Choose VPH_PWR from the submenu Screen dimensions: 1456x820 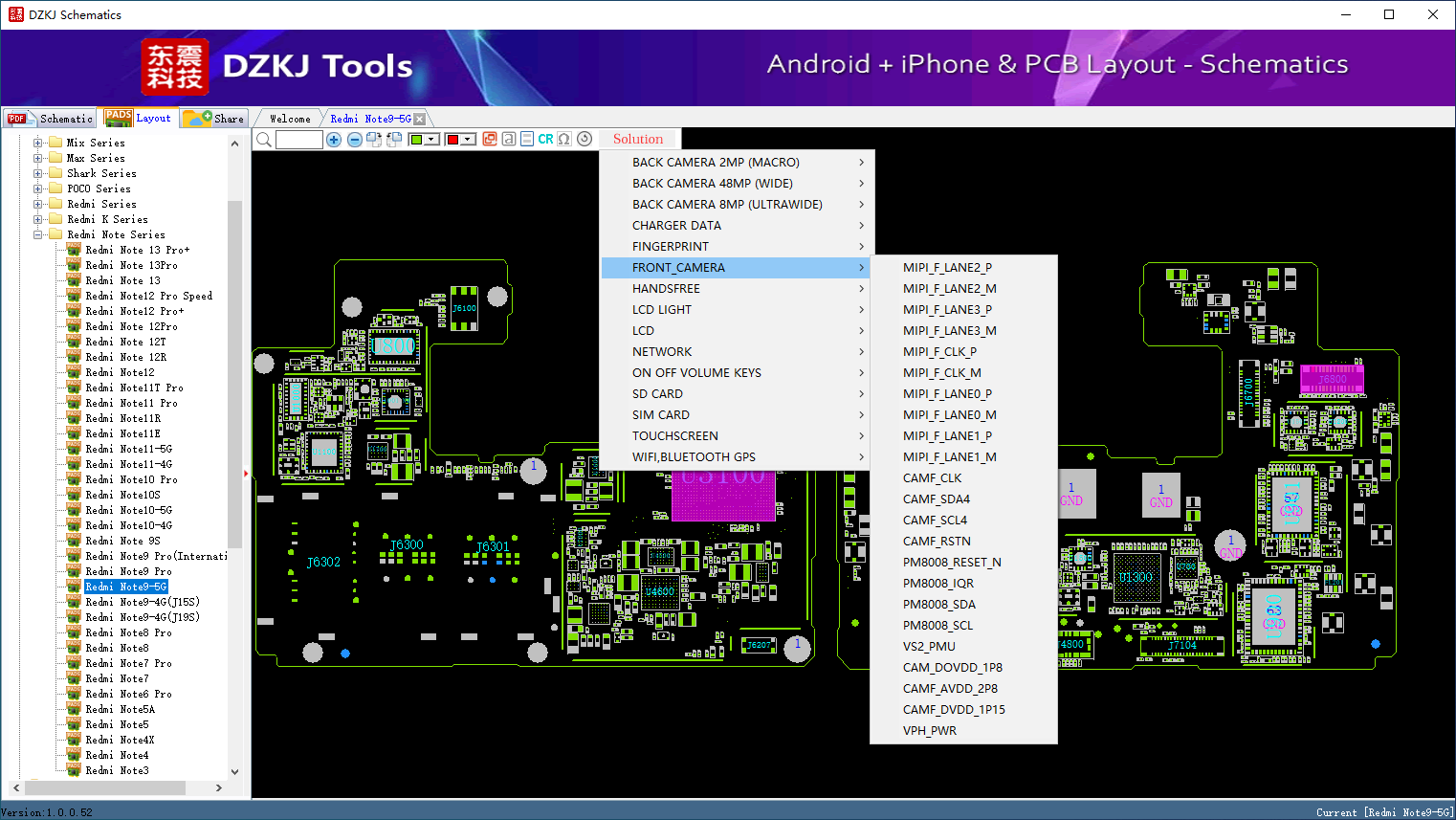coord(963,731)
